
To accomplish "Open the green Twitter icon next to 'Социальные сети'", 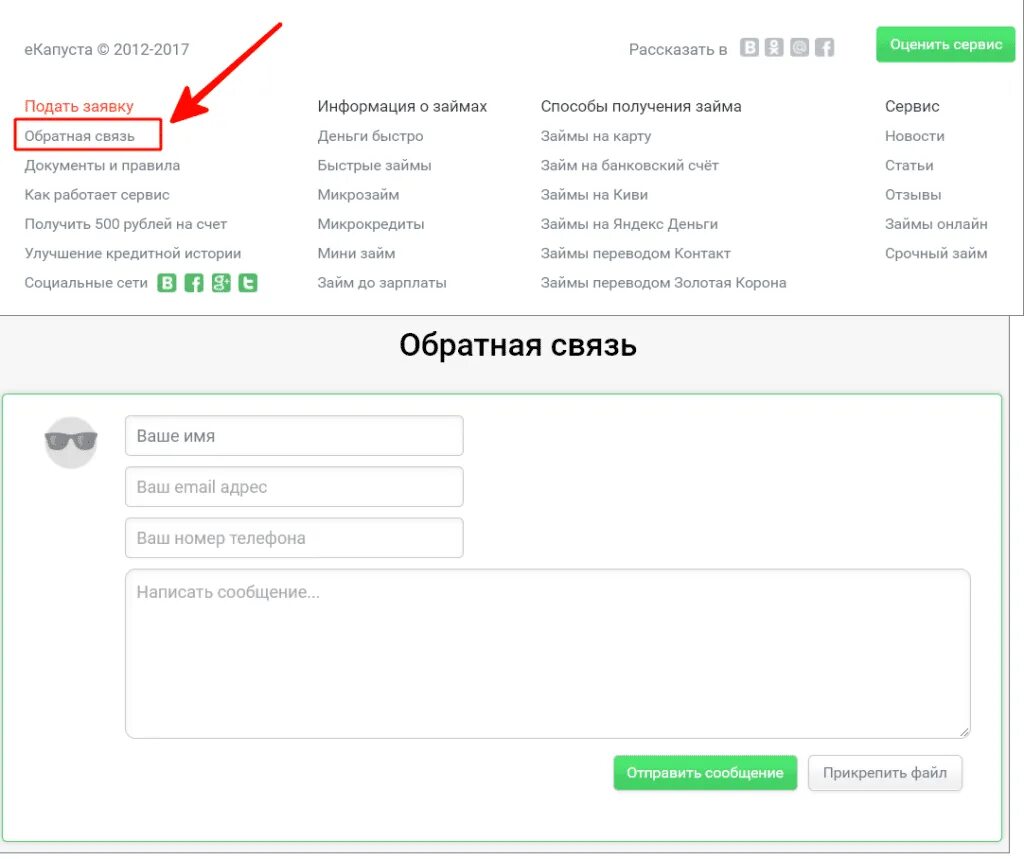I will click(x=247, y=283).
